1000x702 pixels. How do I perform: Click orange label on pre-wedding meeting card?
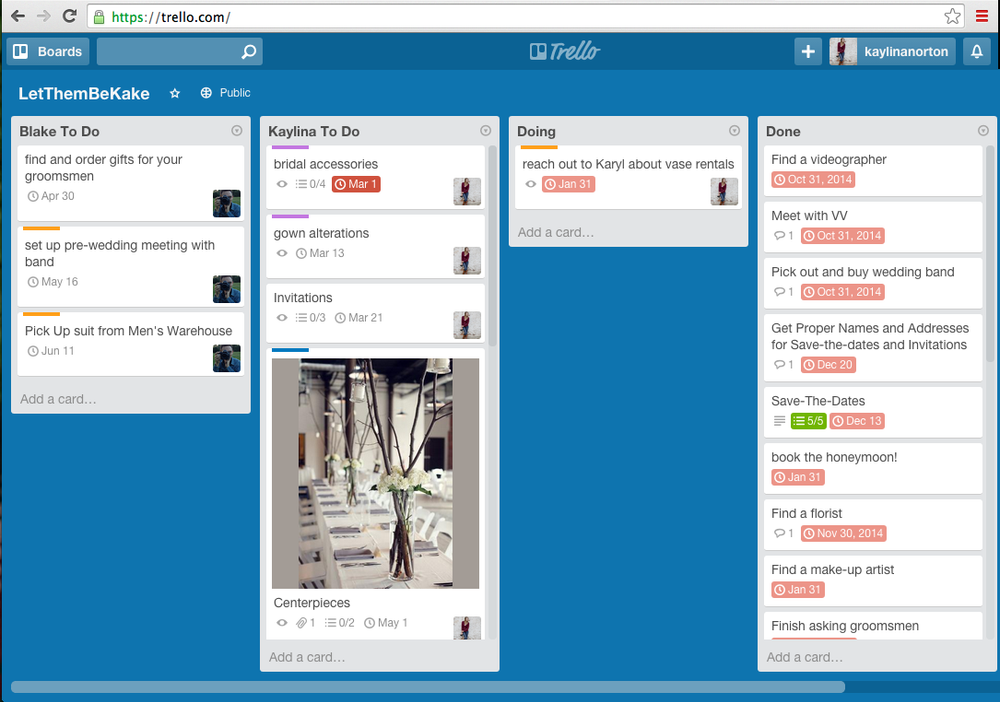[x=41, y=228]
